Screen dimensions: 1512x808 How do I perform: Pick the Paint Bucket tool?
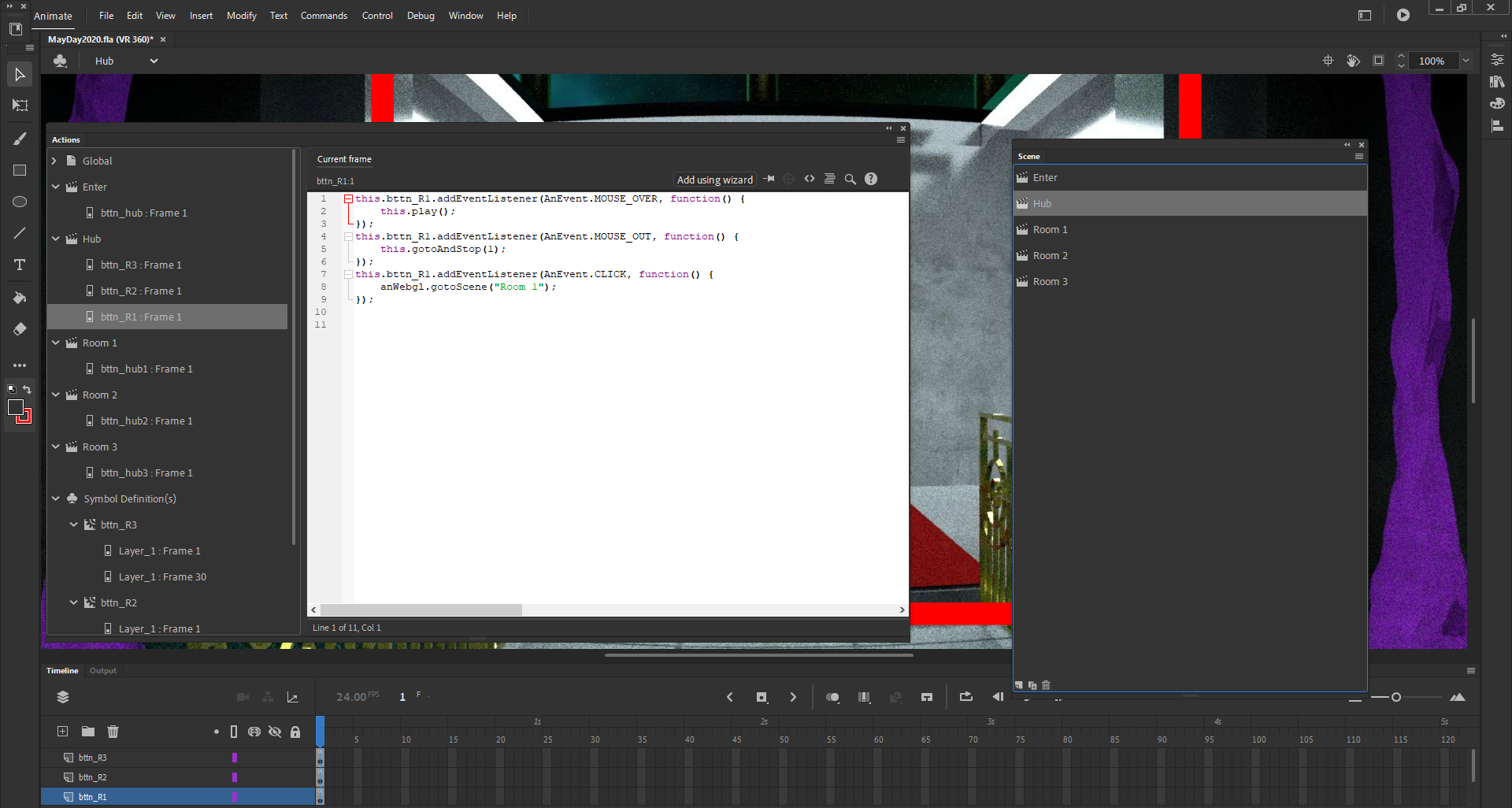pyautogui.click(x=19, y=298)
